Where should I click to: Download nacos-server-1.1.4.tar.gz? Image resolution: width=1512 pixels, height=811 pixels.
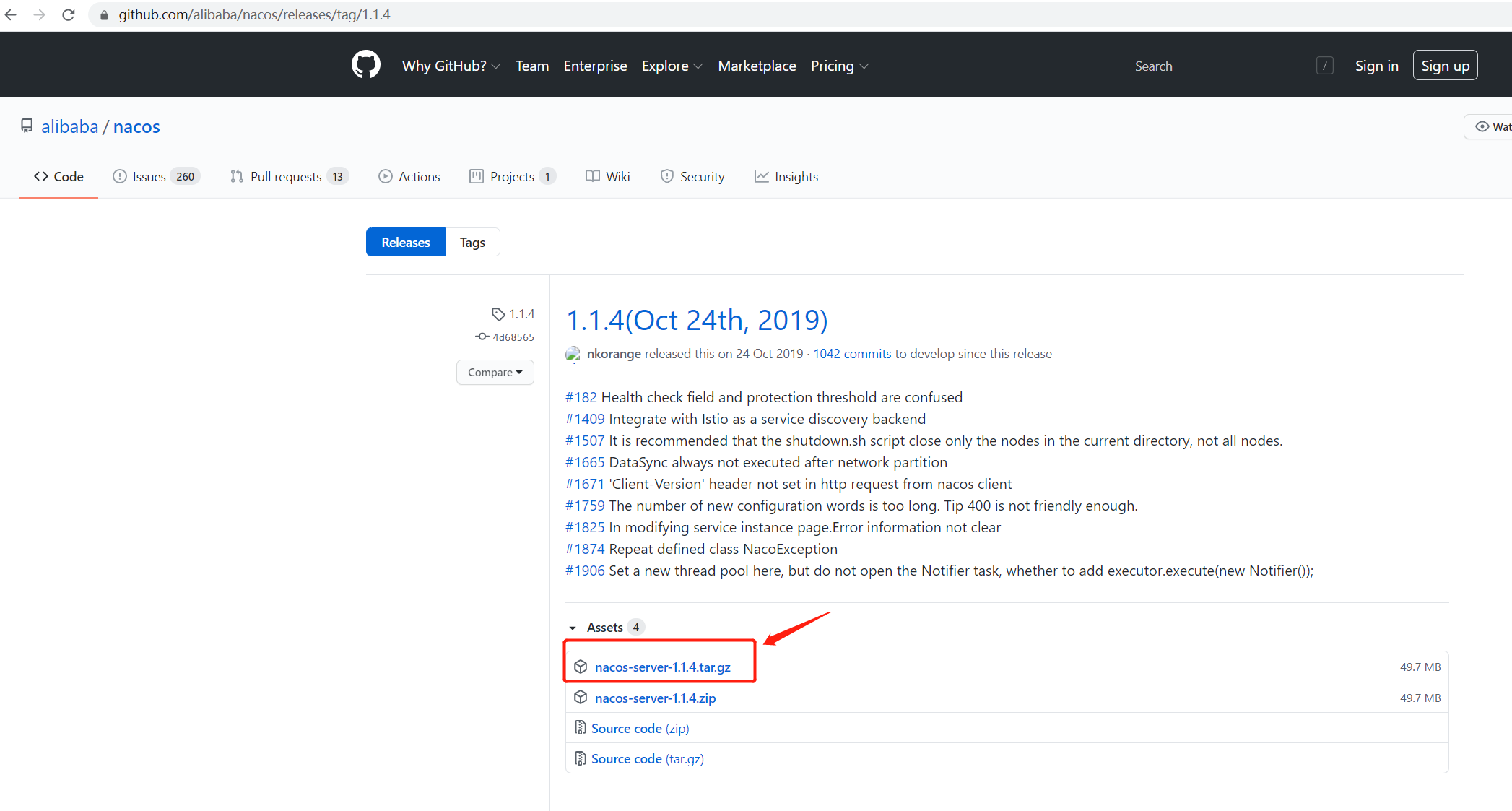663,667
